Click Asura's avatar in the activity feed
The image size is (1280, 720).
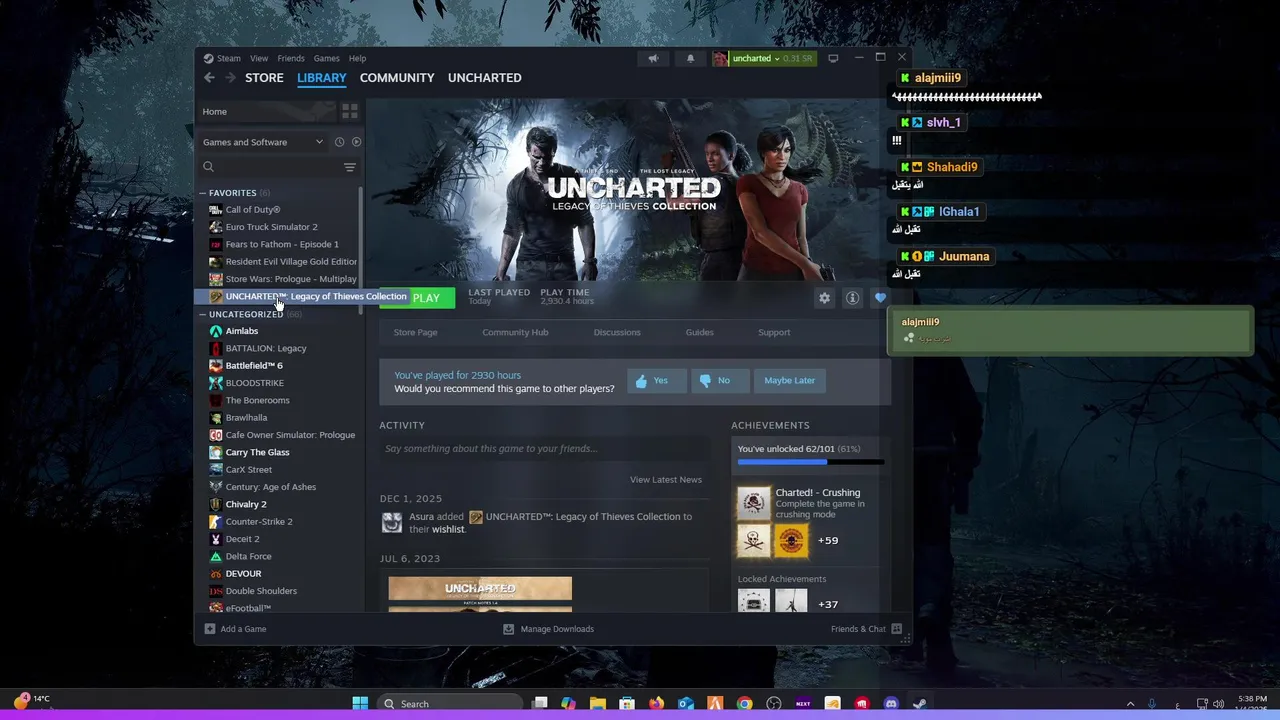point(392,522)
